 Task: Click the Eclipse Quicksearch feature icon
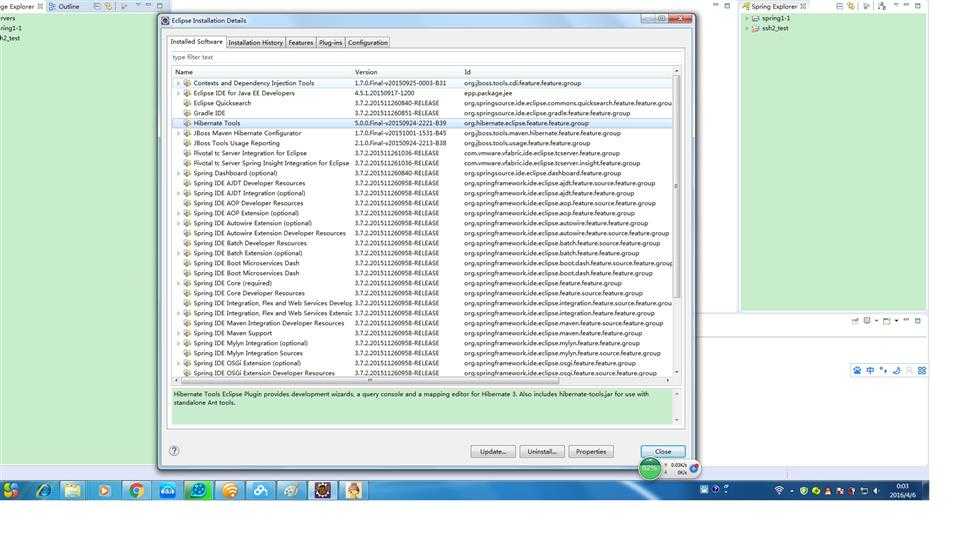click(187, 103)
